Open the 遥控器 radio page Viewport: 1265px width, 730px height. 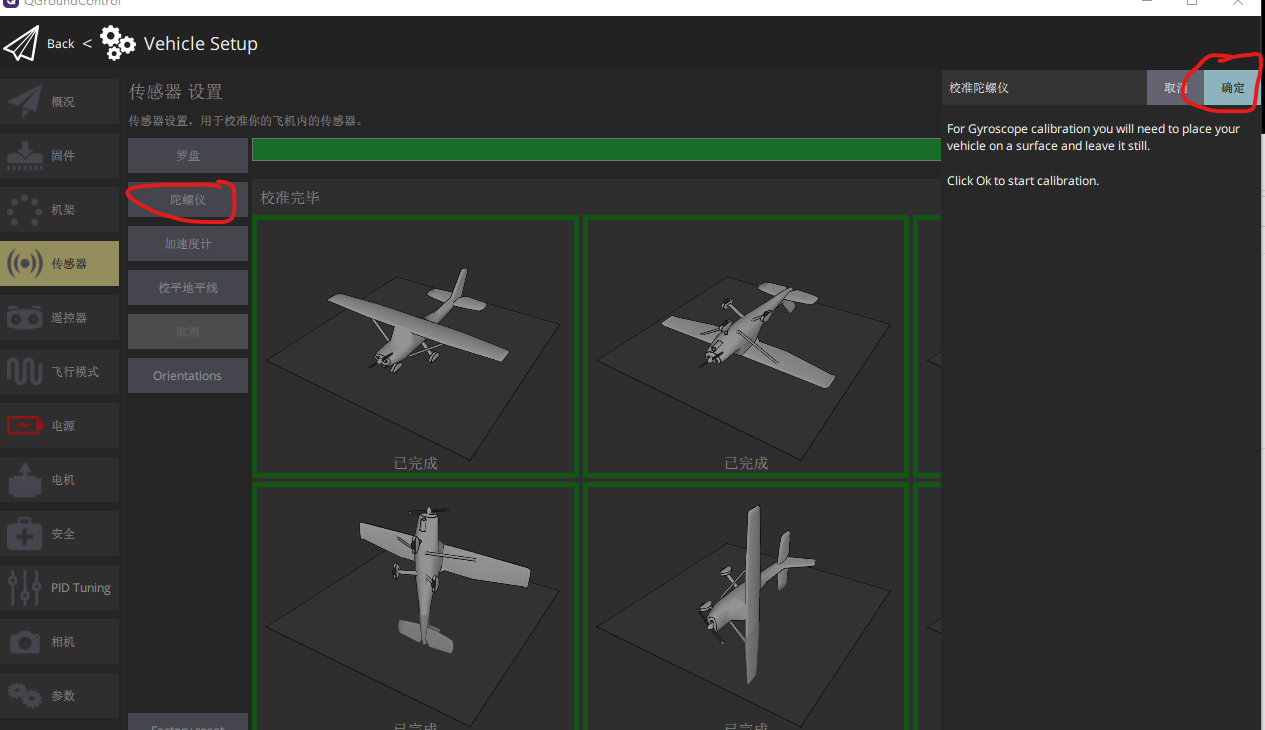pos(60,318)
